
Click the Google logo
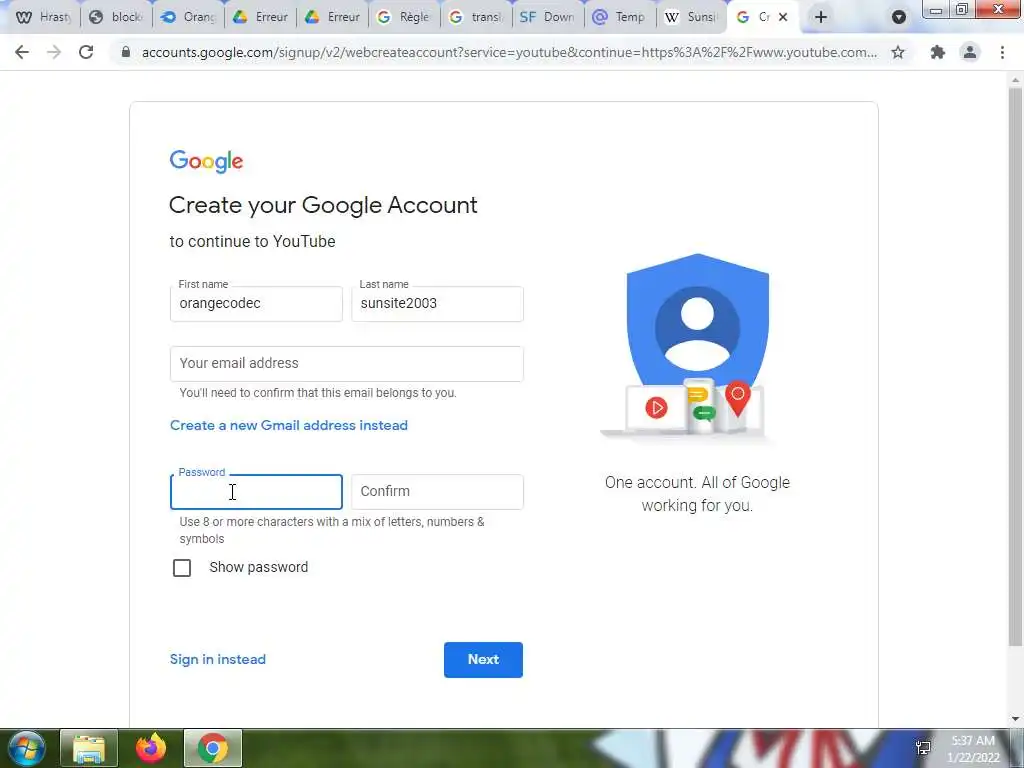click(x=206, y=161)
